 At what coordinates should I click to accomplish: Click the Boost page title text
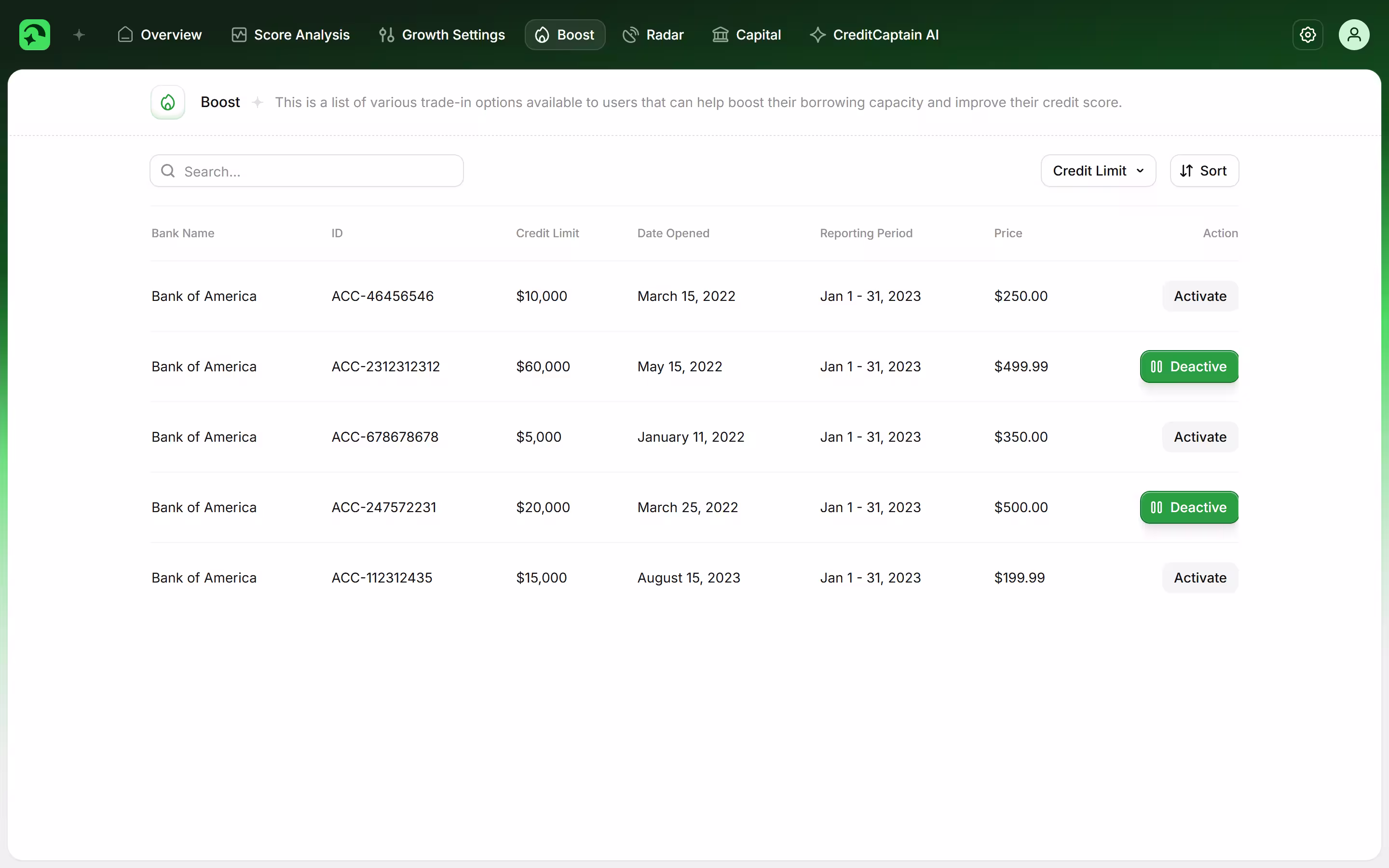[x=220, y=102]
